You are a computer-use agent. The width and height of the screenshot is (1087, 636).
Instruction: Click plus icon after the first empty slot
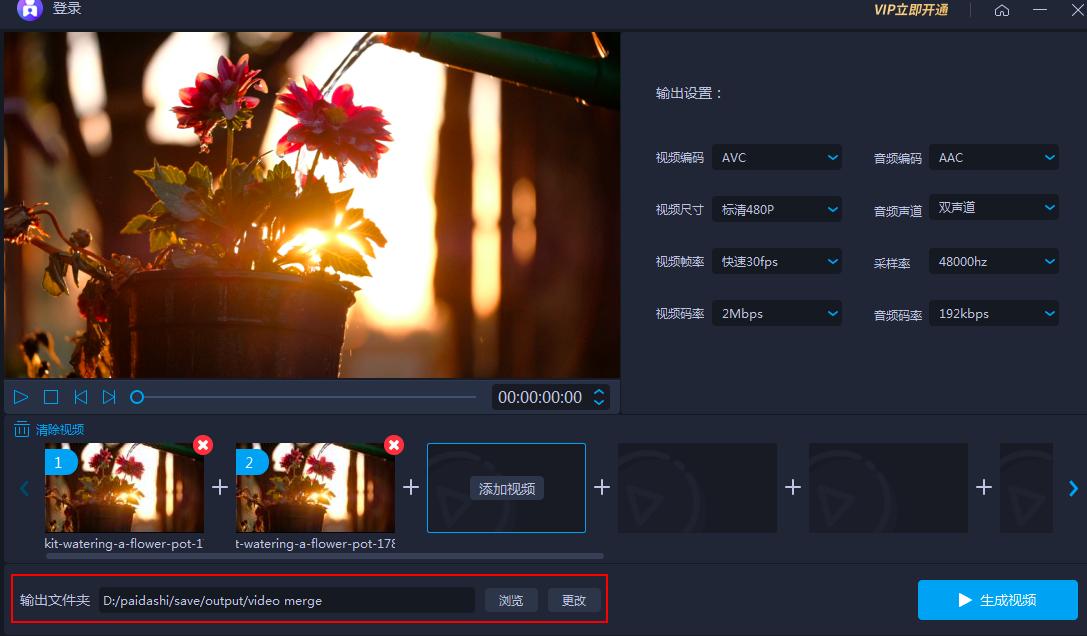pyautogui.click(x=793, y=487)
